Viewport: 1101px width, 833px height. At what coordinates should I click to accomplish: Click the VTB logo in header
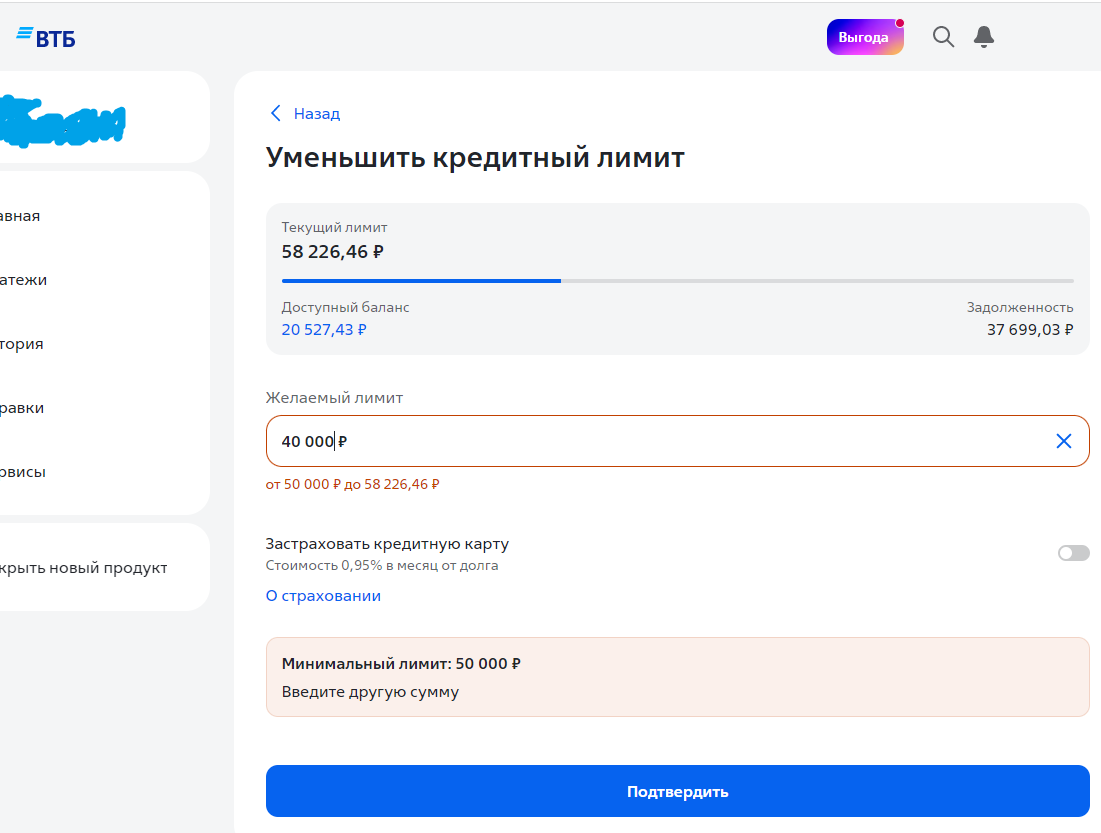tap(46, 38)
